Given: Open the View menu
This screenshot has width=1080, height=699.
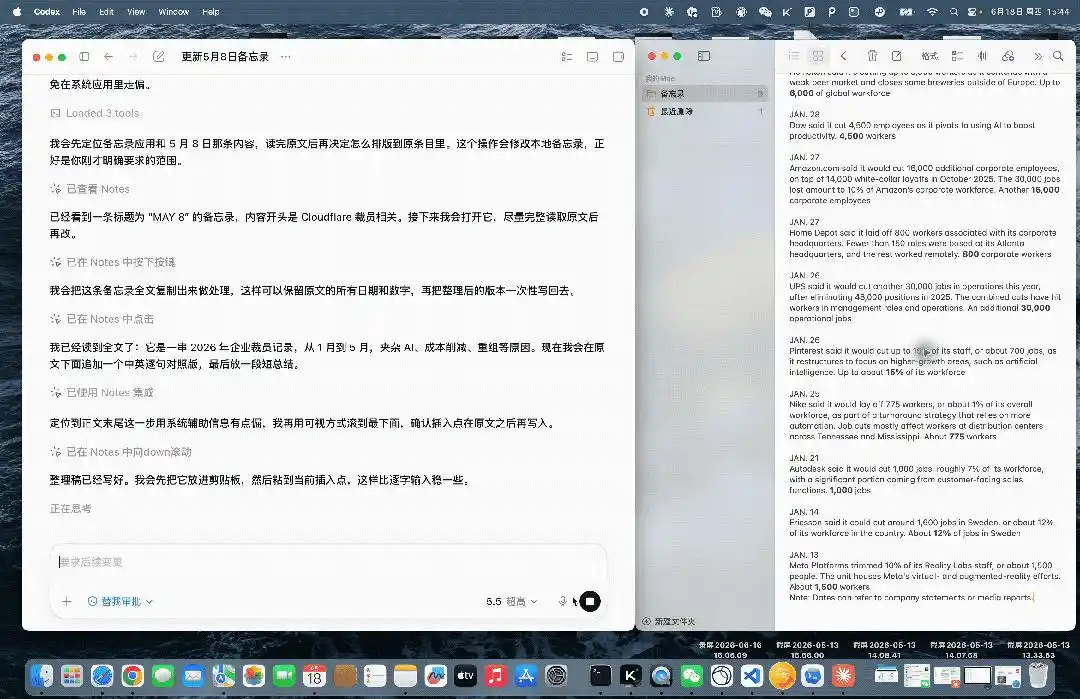Looking at the screenshot, I should 136,12.
